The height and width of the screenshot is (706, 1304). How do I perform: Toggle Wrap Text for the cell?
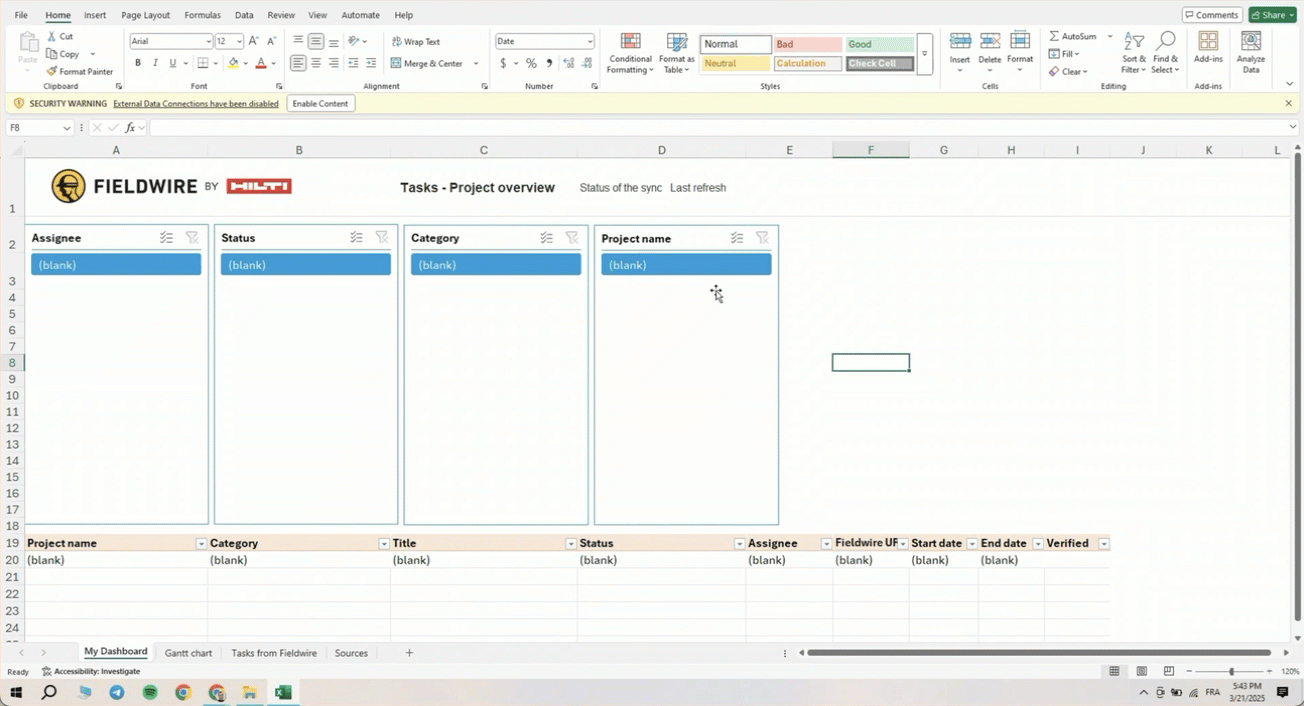click(x=415, y=42)
